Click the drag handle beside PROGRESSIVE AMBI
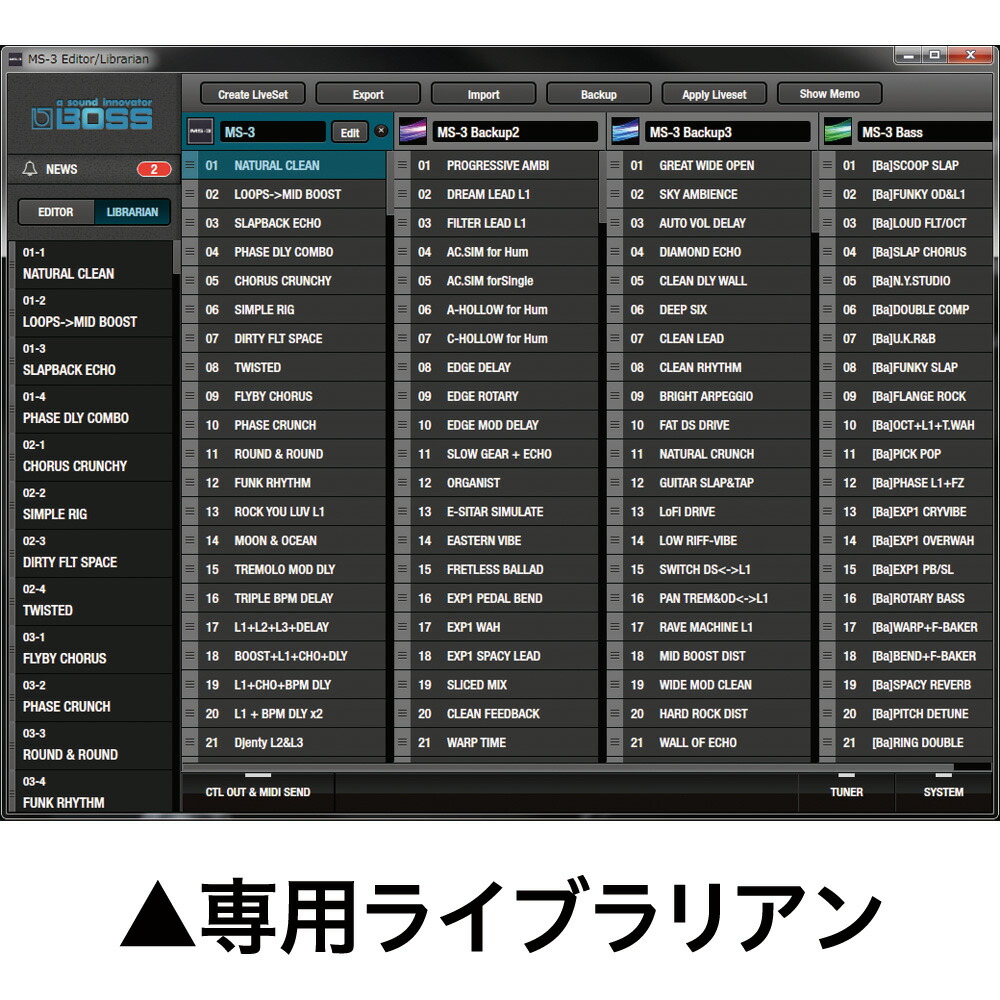 tap(403, 165)
